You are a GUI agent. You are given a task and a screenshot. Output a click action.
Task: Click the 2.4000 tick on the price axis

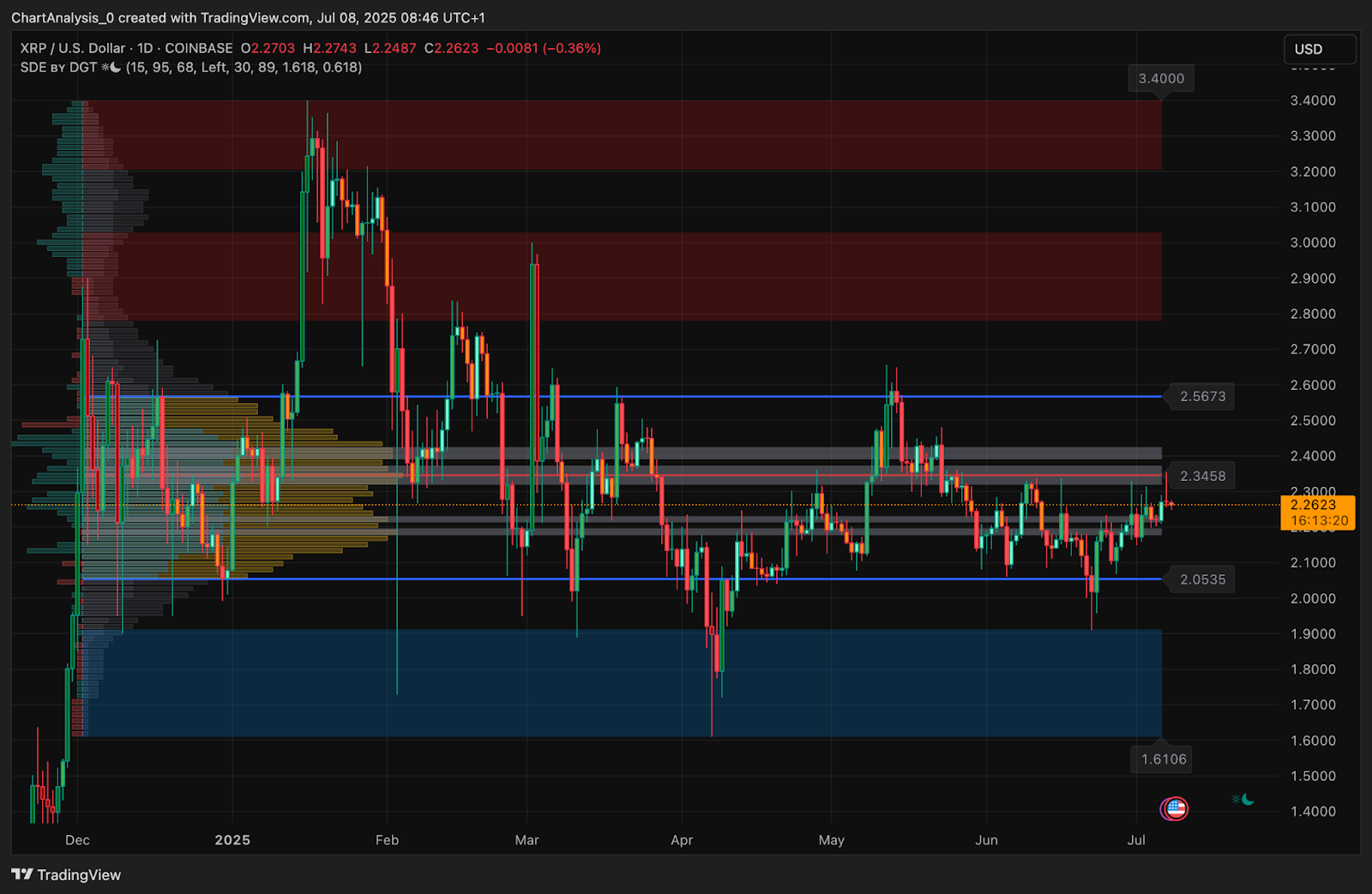pos(1313,456)
